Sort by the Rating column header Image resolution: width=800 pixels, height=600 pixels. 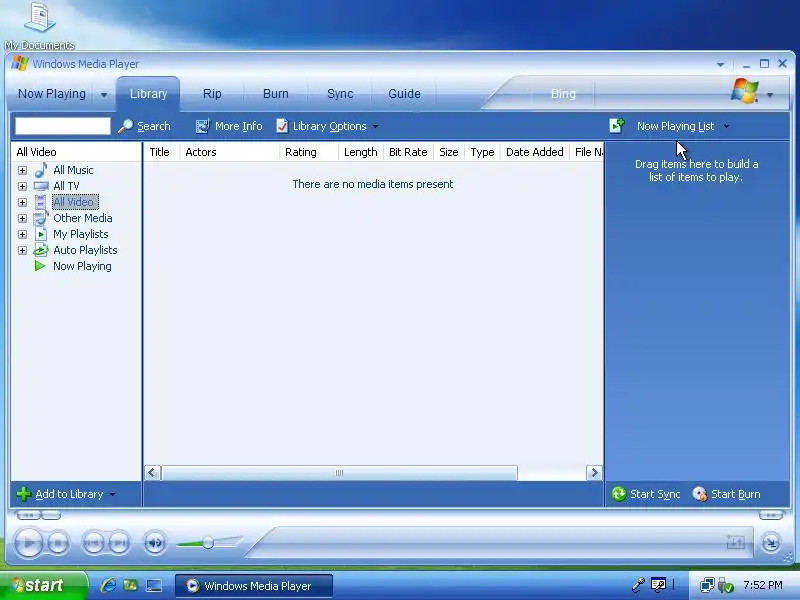click(x=309, y=152)
